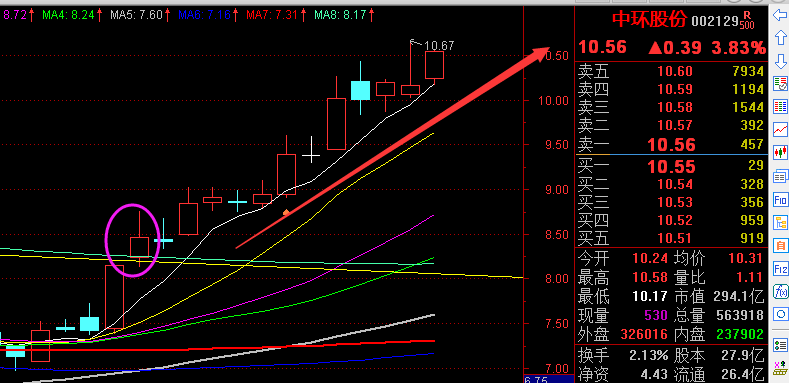Open the intraday line chart icon
This screenshot has width=789, height=383.
click(x=780, y=129)
